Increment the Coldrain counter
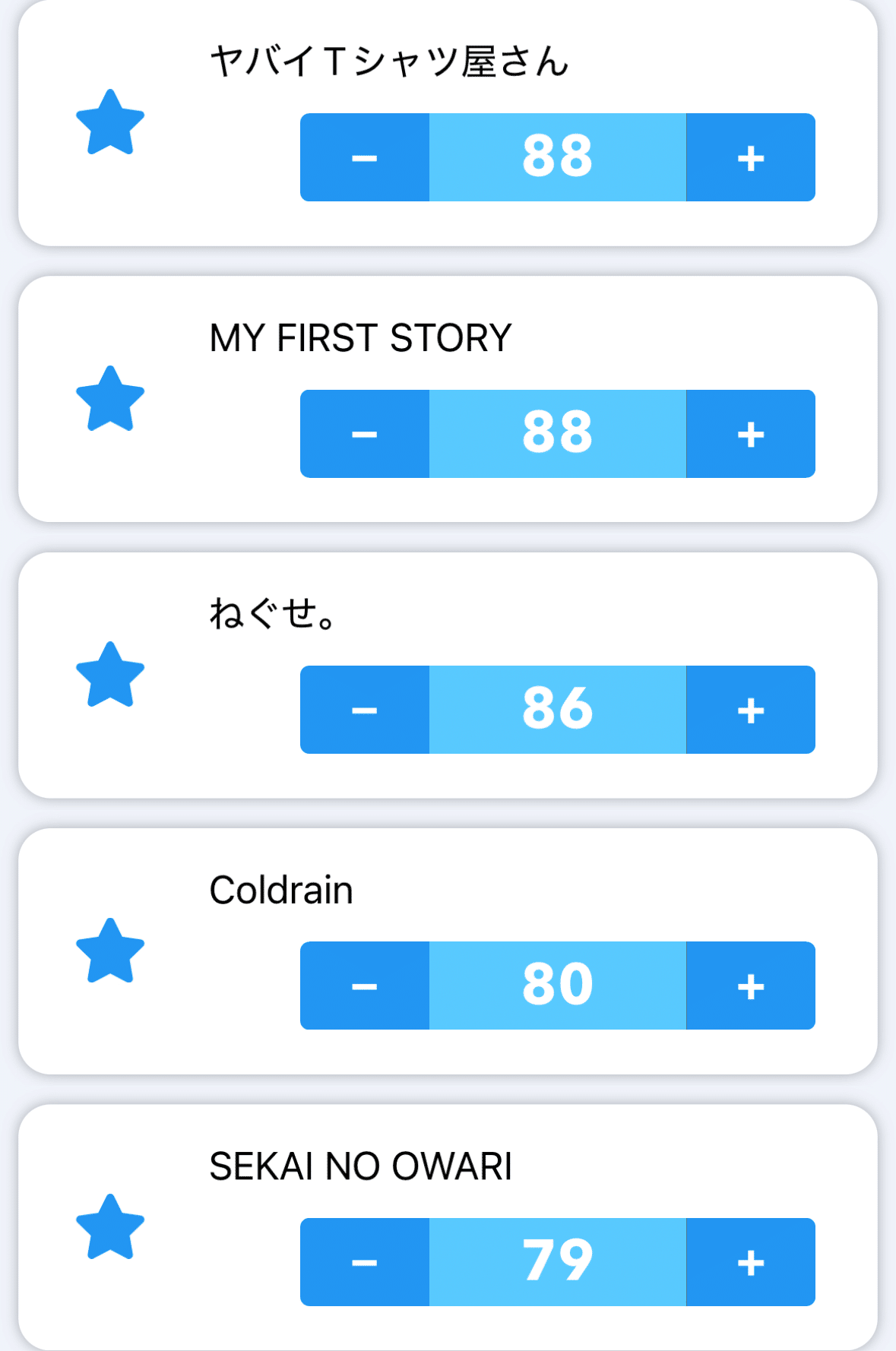 [751, 986]
